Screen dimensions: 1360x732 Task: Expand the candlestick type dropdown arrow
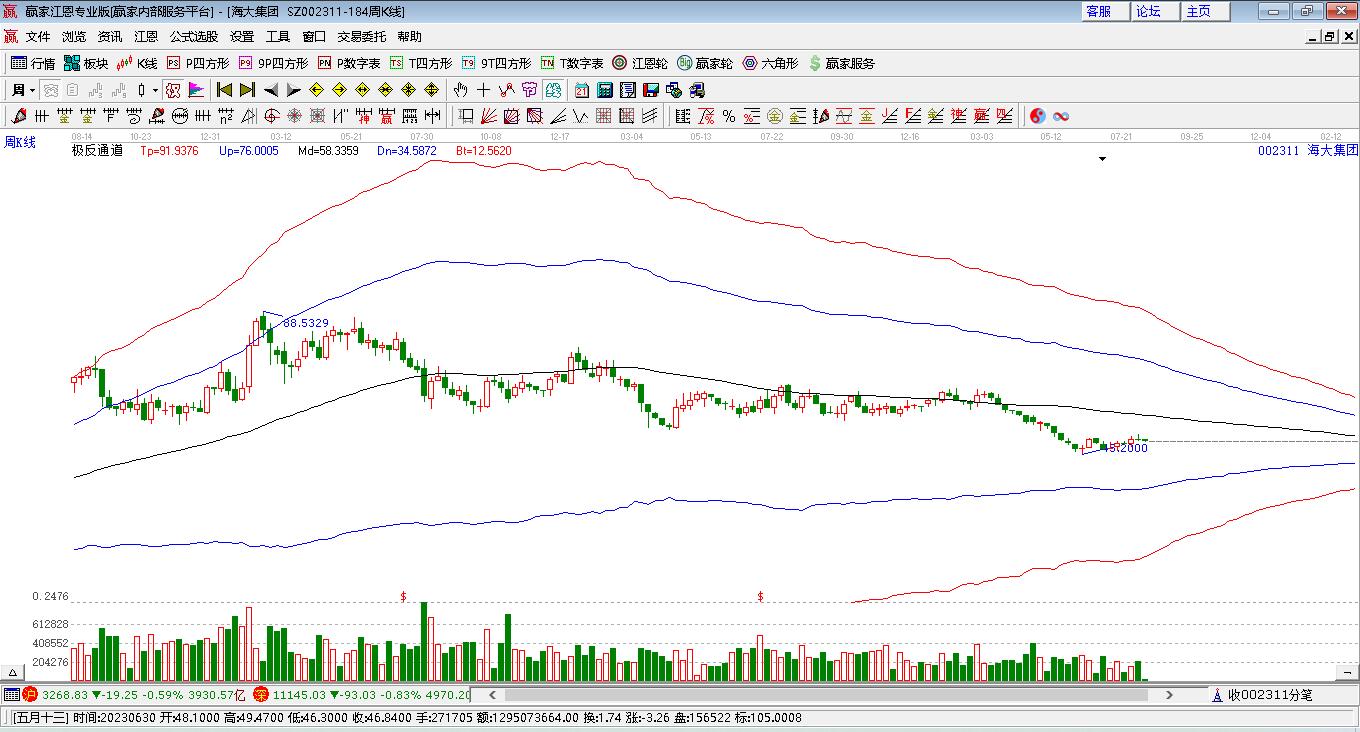click(155, 90)
